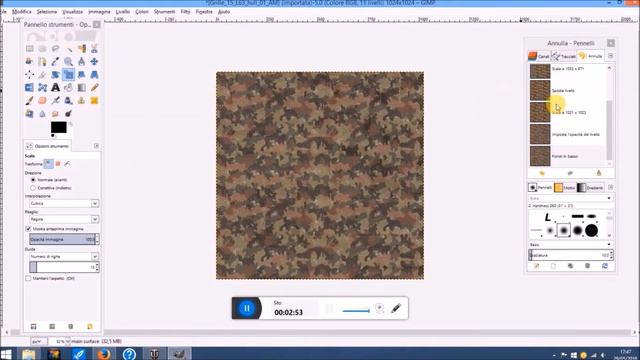This screenshot has width=640, height=360.
Task: Select the Rotate tool
Action: point(56,75)
